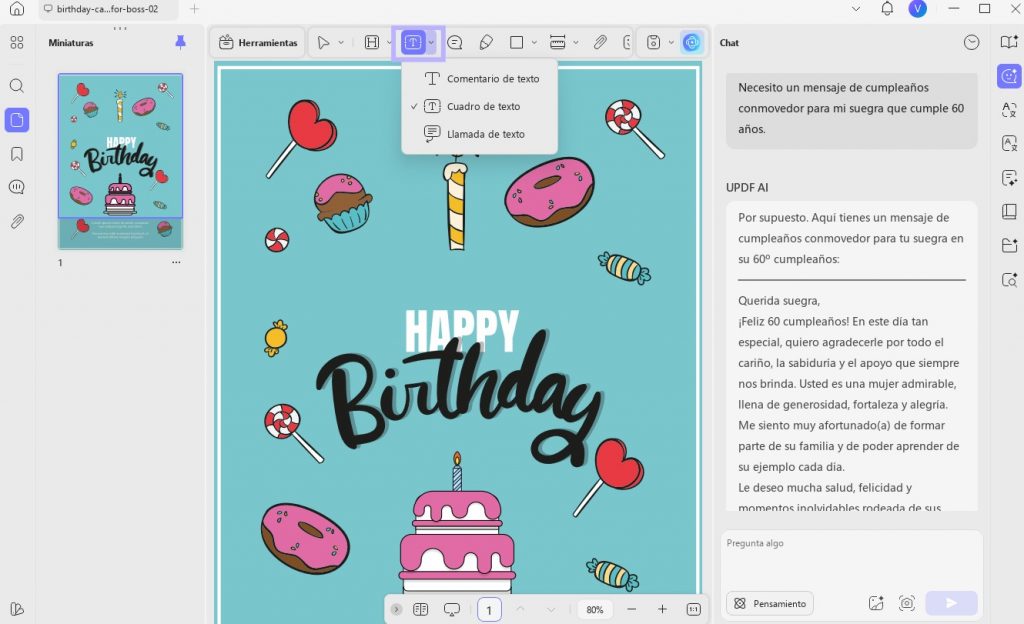Zoom in with the plus button
The width and height of the screenshot is (1024, 624).
click(x=662, y=609)
